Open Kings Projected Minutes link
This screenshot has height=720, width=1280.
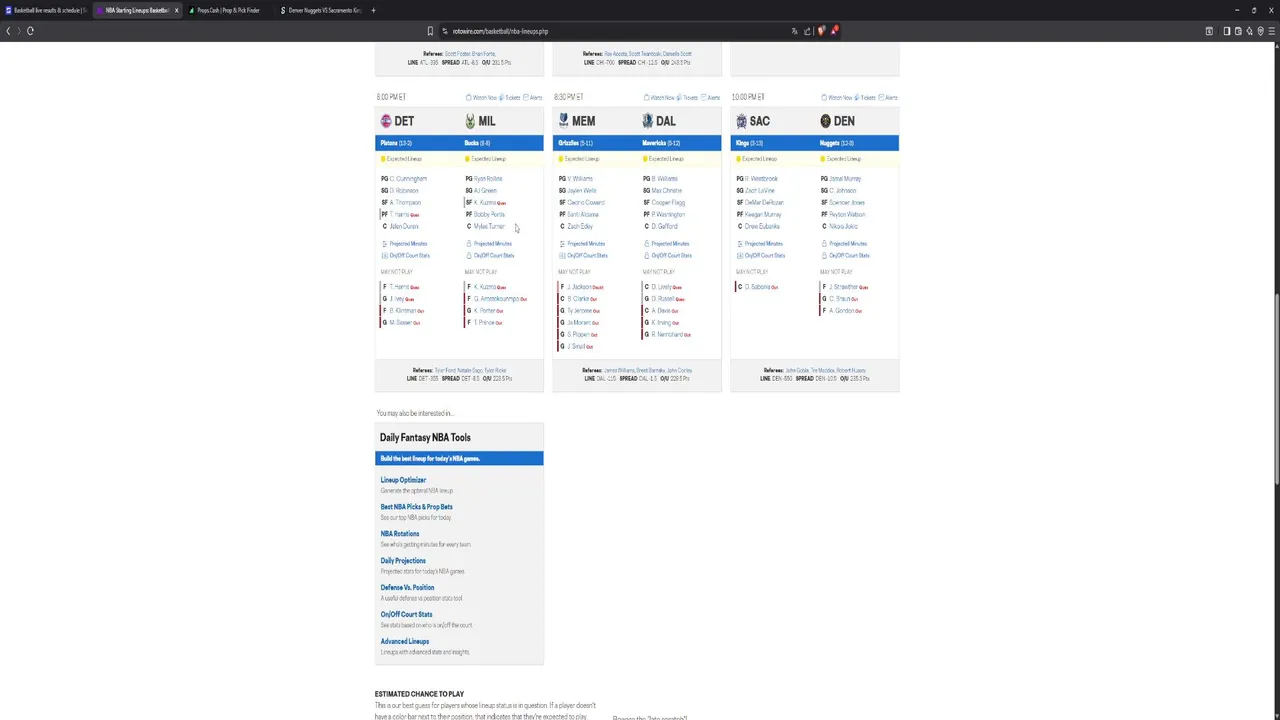(760, 243)
